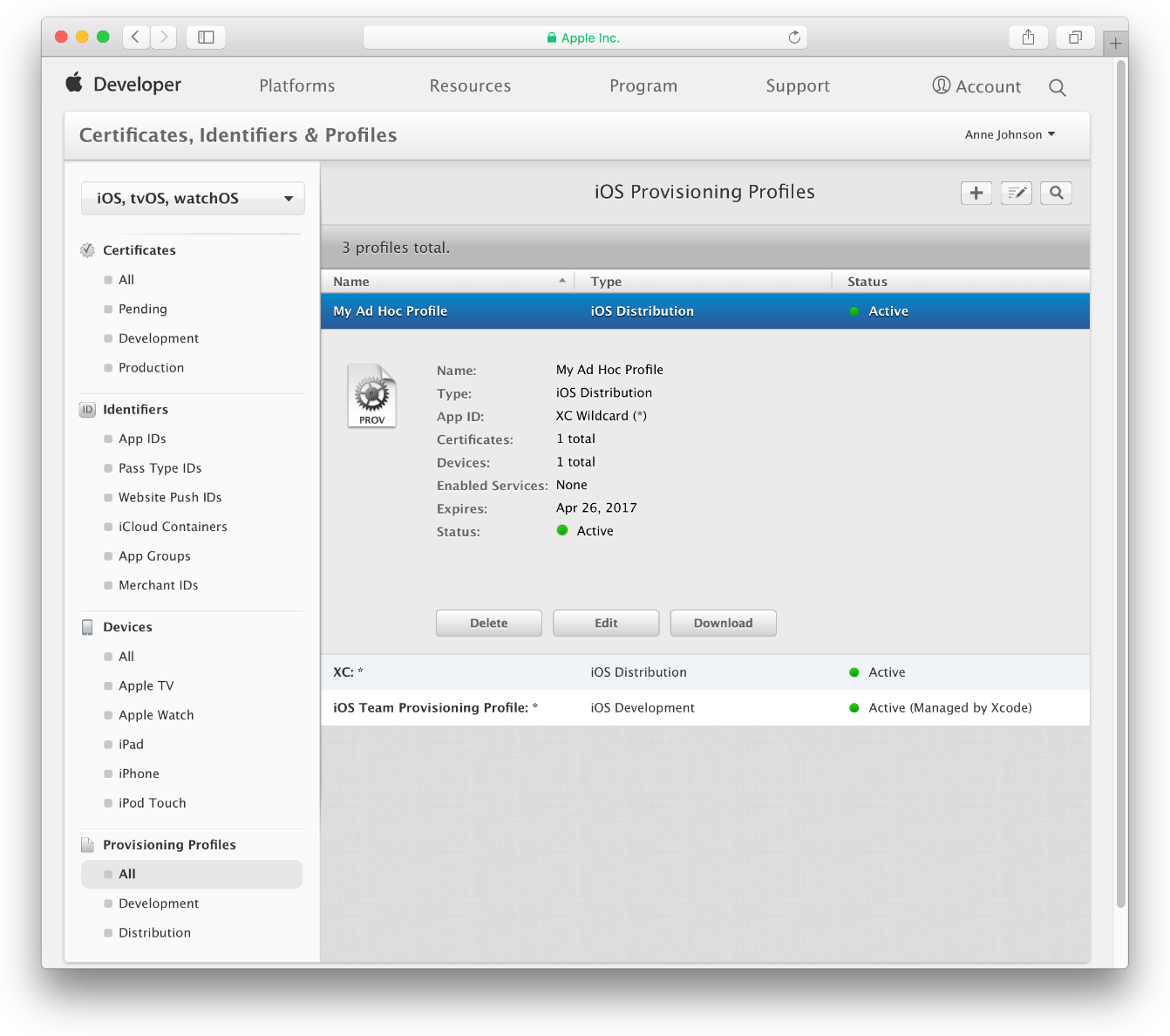Toggle the Safari sidebar button
1170x1036 pixels.
coord(206,37)
